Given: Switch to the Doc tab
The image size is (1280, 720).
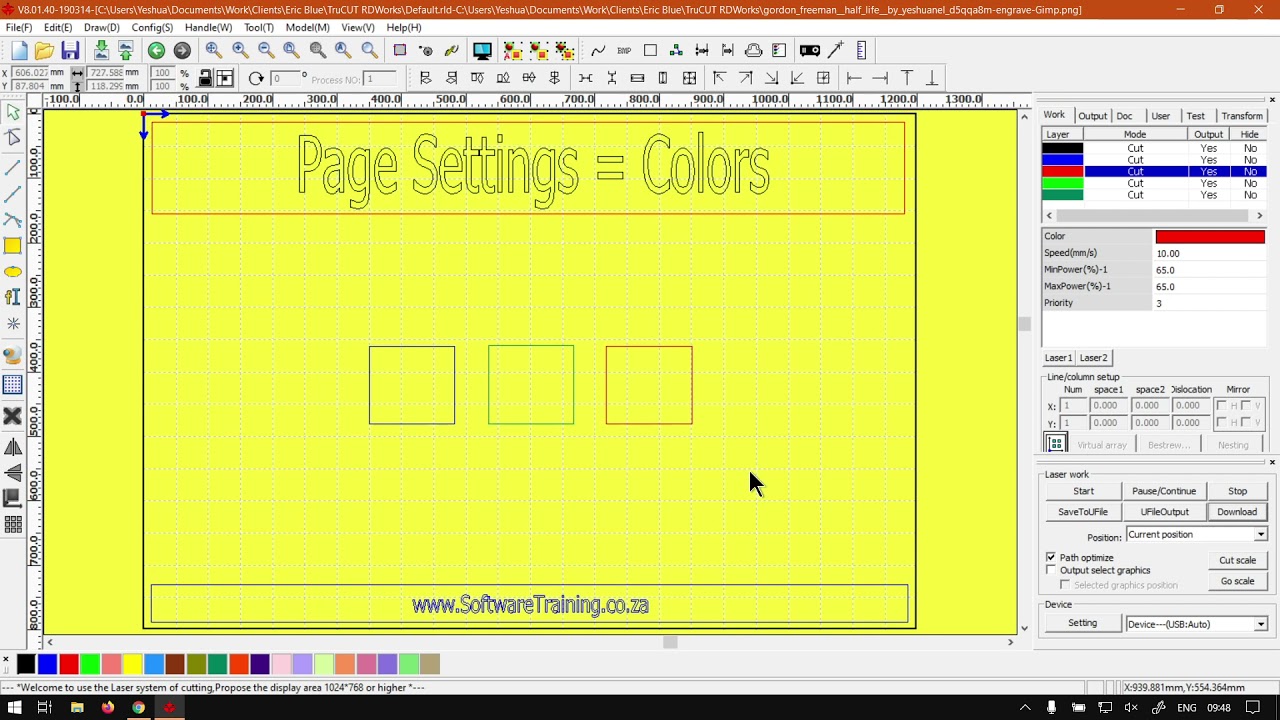Looking at the screenshot, I should [1124, 116].
